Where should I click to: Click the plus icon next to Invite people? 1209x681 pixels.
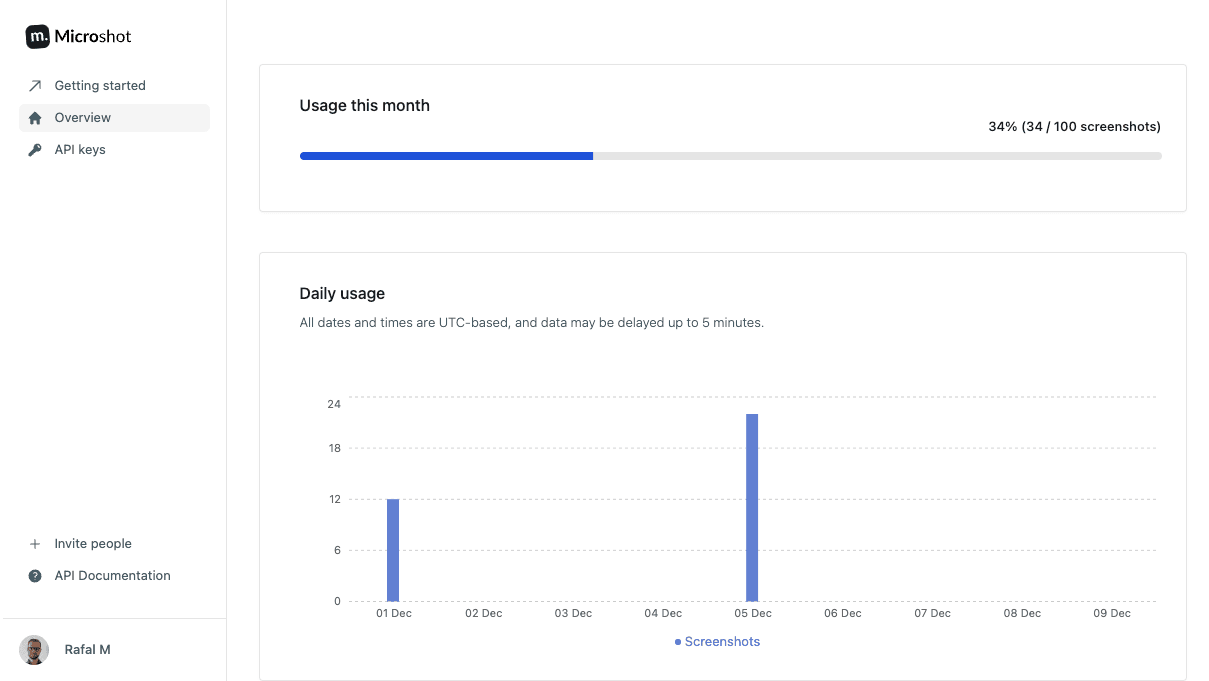pos(34,543)
